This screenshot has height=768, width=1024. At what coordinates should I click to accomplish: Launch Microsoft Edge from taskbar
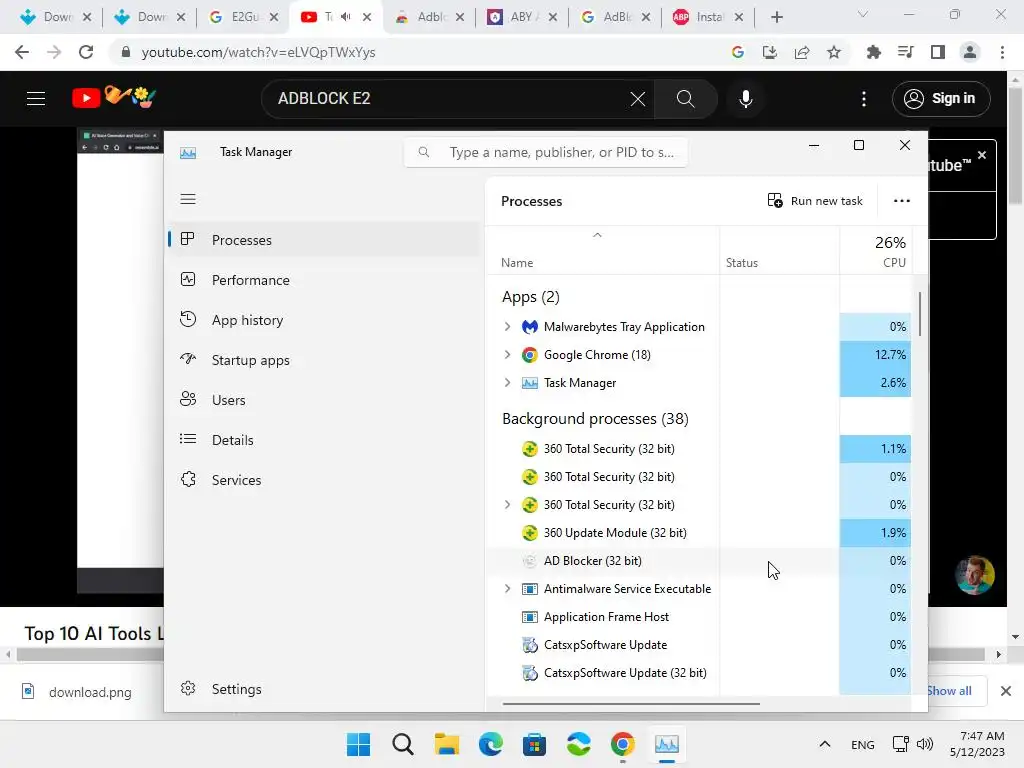pos(490,744)
